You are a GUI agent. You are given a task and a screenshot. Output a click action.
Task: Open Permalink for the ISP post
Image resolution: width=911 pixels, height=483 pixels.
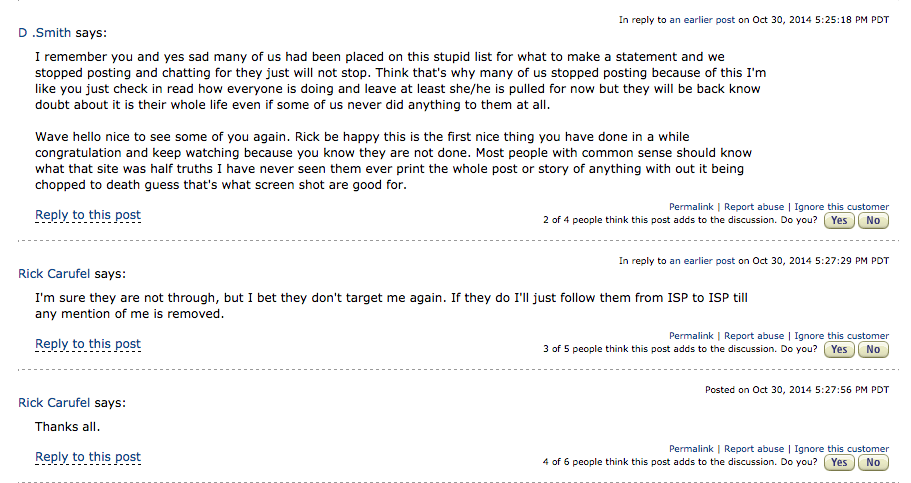[x=691, y=336]
